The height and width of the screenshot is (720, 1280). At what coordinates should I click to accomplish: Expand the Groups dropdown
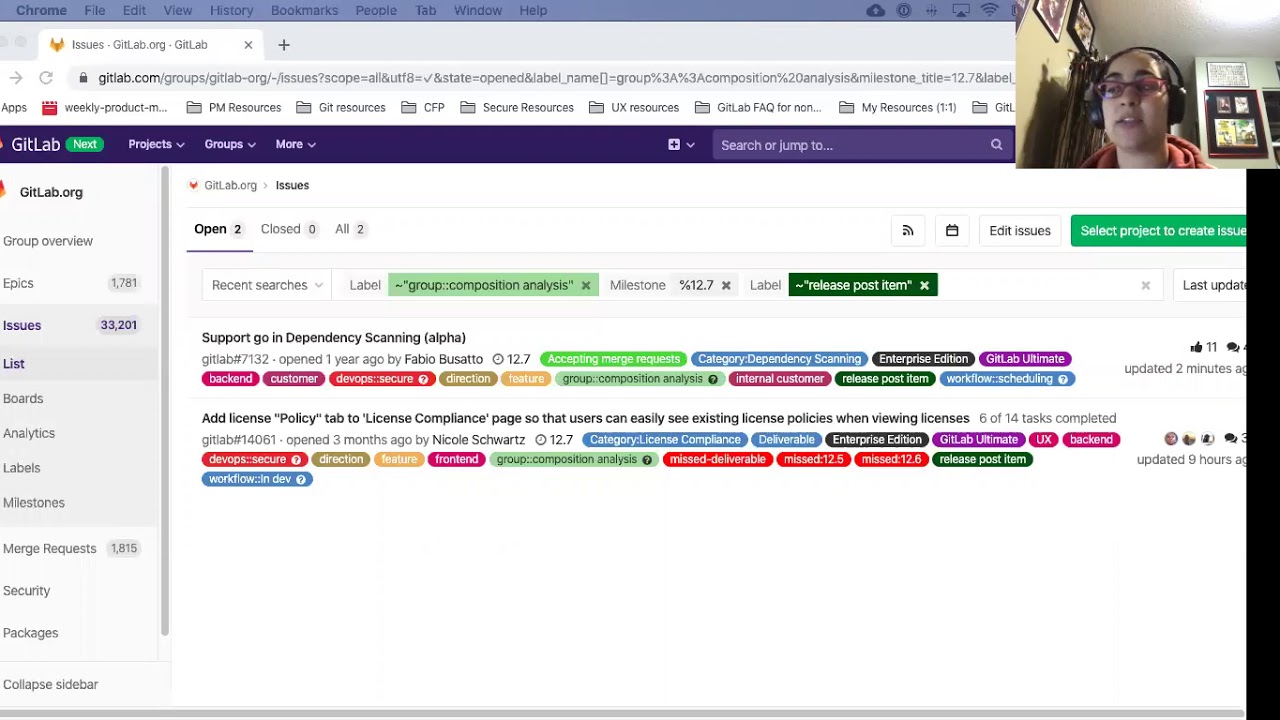coord(230,145)
